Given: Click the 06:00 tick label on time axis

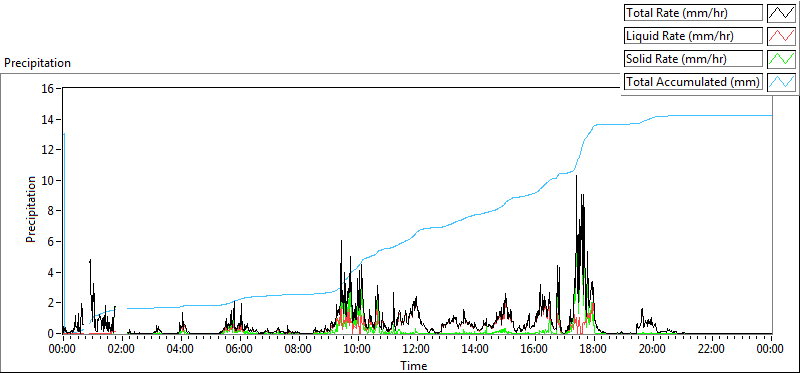Looking at the screenshot, I should click(x=239, y=349).
